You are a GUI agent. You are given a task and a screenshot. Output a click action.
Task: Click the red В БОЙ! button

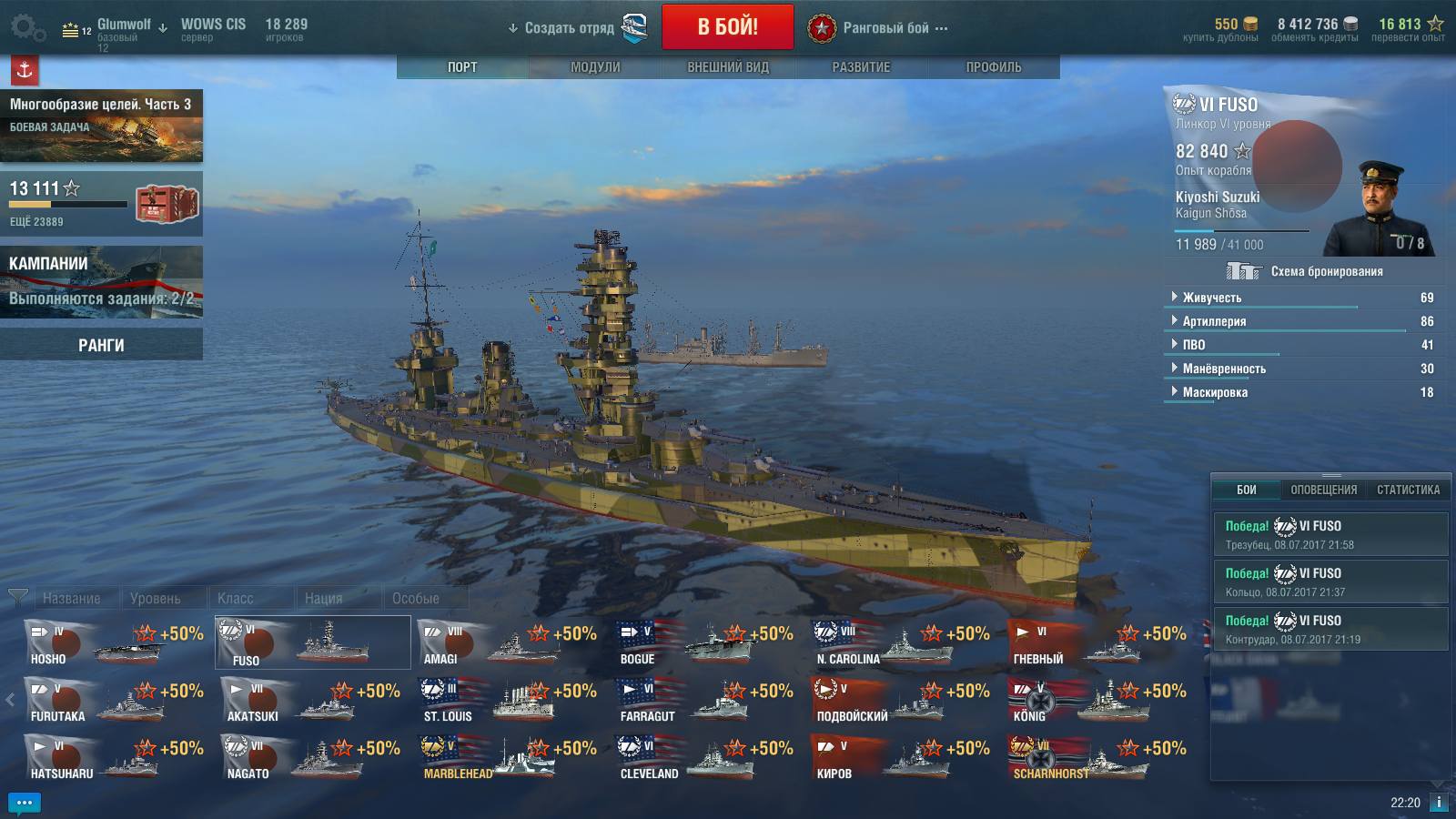pos(727,27)
